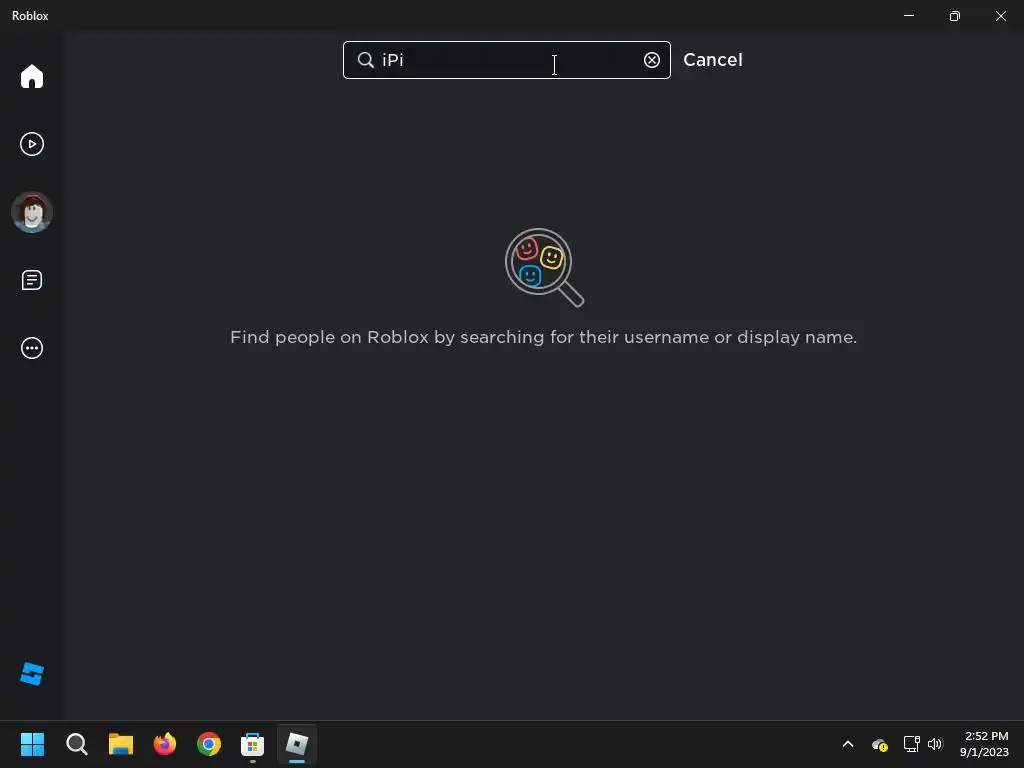Expand hidden system tray icons chevron
Screen dimensions: 1024x768
click(848, 744)
